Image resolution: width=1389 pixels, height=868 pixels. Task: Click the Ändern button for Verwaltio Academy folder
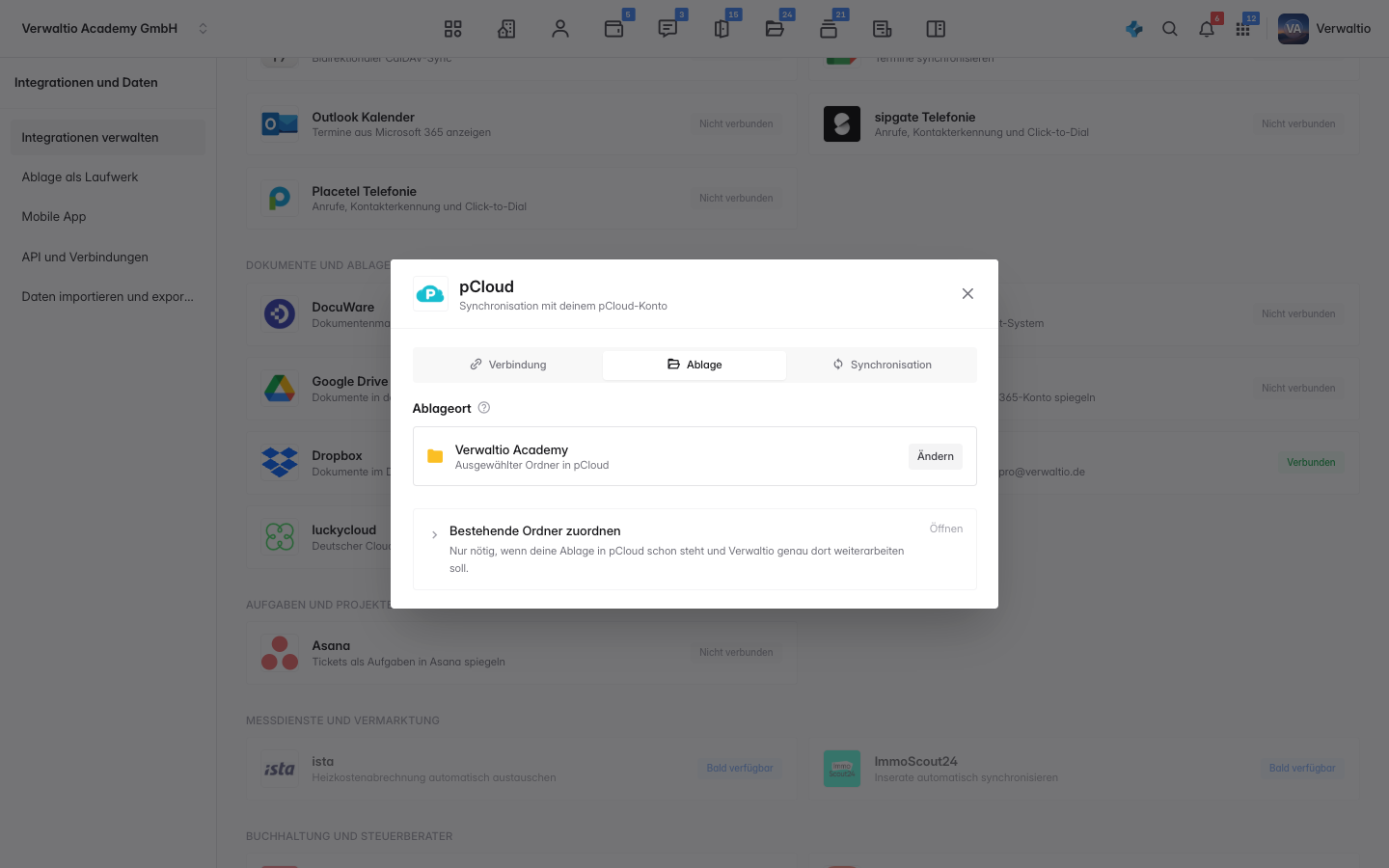[x=936, y=456]
